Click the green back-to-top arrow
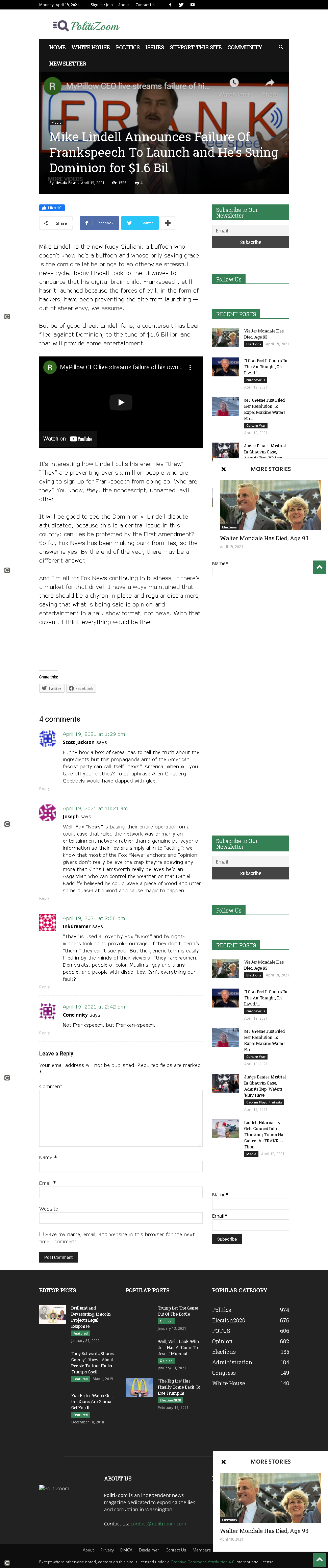The image size is (328, 1568). point(320,567)
